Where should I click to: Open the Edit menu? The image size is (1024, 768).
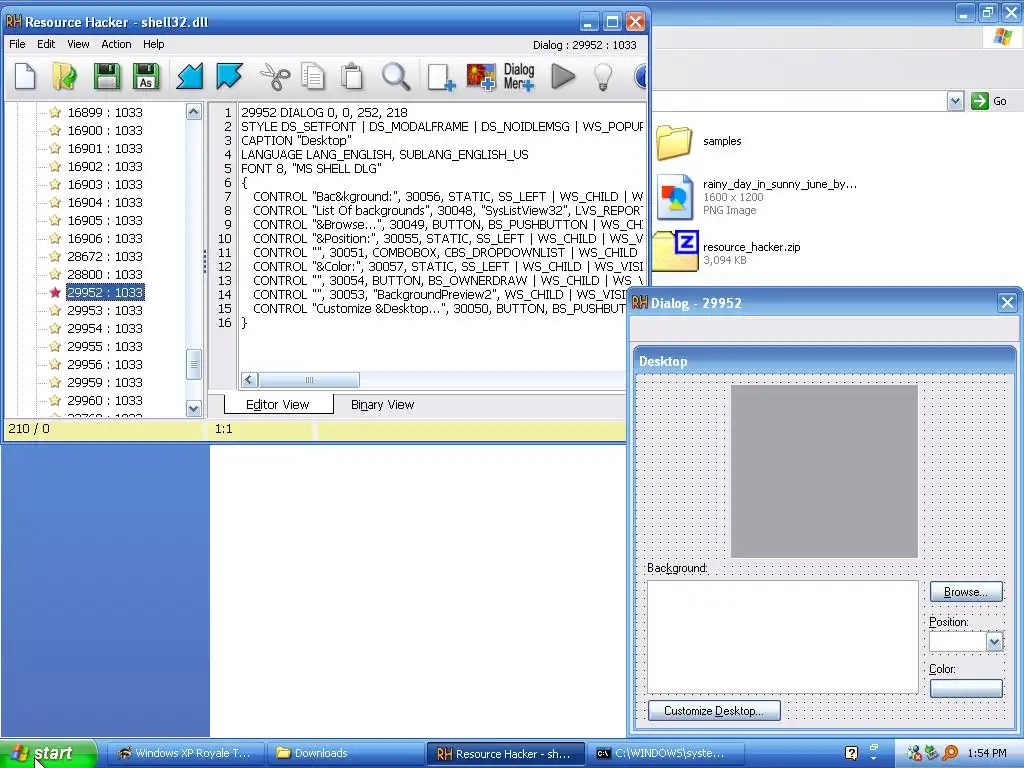pos(46,44)
